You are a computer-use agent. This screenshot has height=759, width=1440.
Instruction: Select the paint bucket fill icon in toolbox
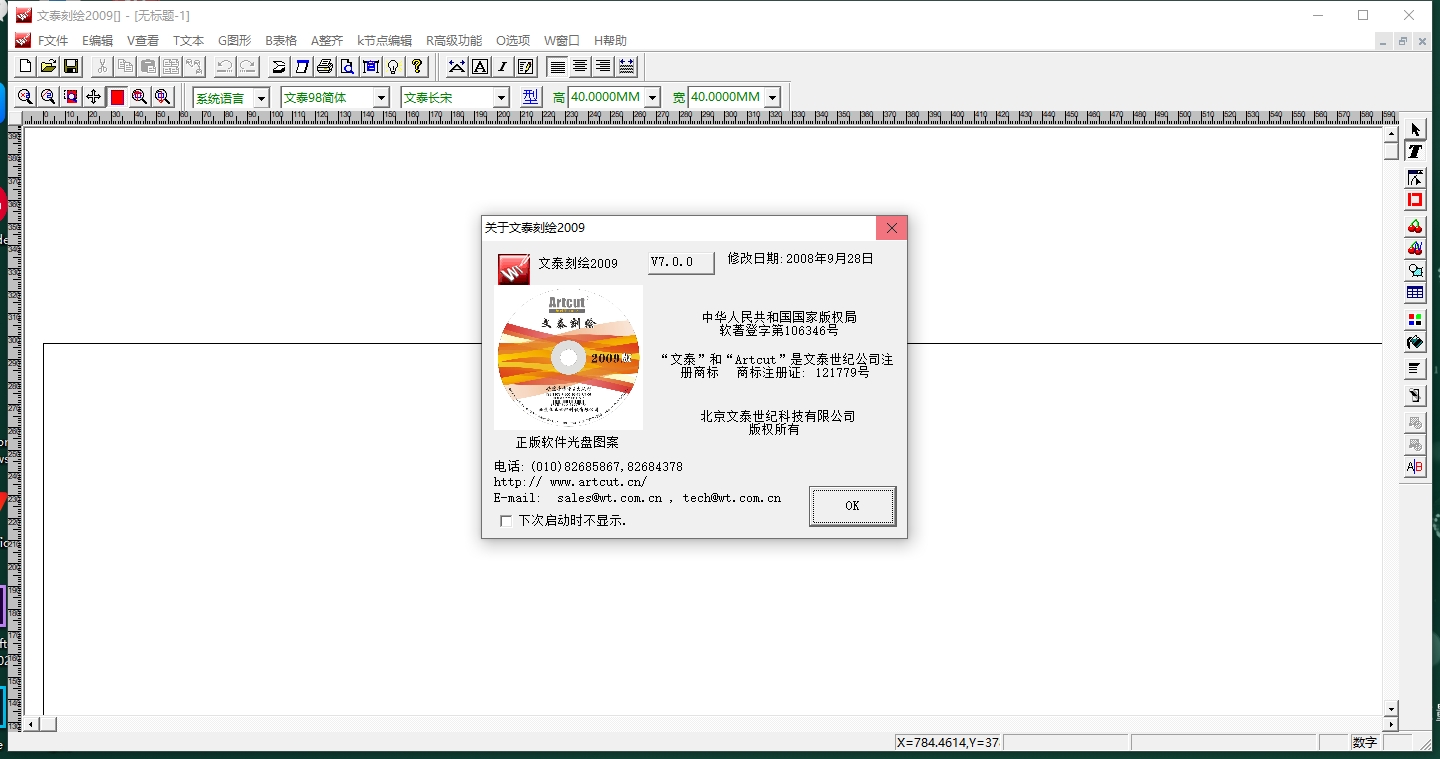1415,342
